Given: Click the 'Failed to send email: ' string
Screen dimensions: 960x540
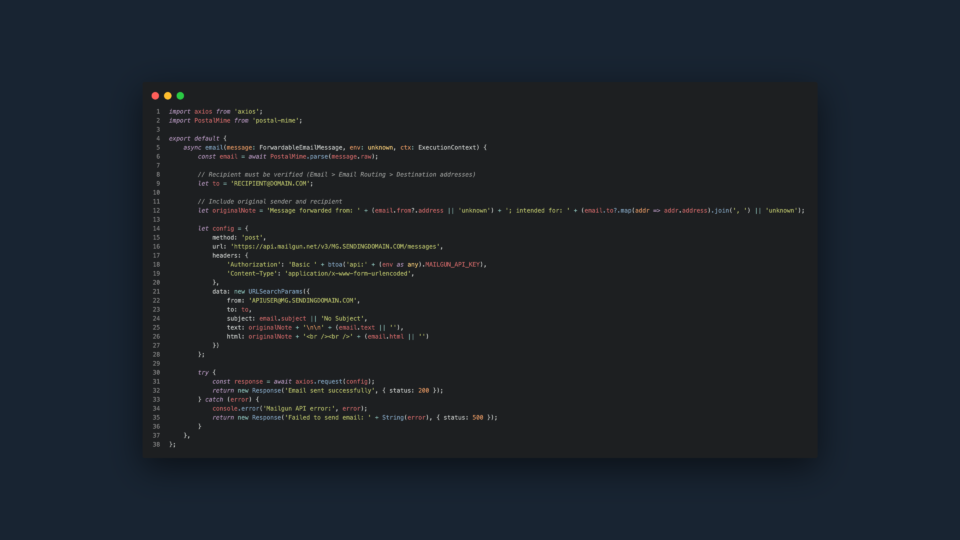Looking at the screenshot, I should [x=328, y=418].
